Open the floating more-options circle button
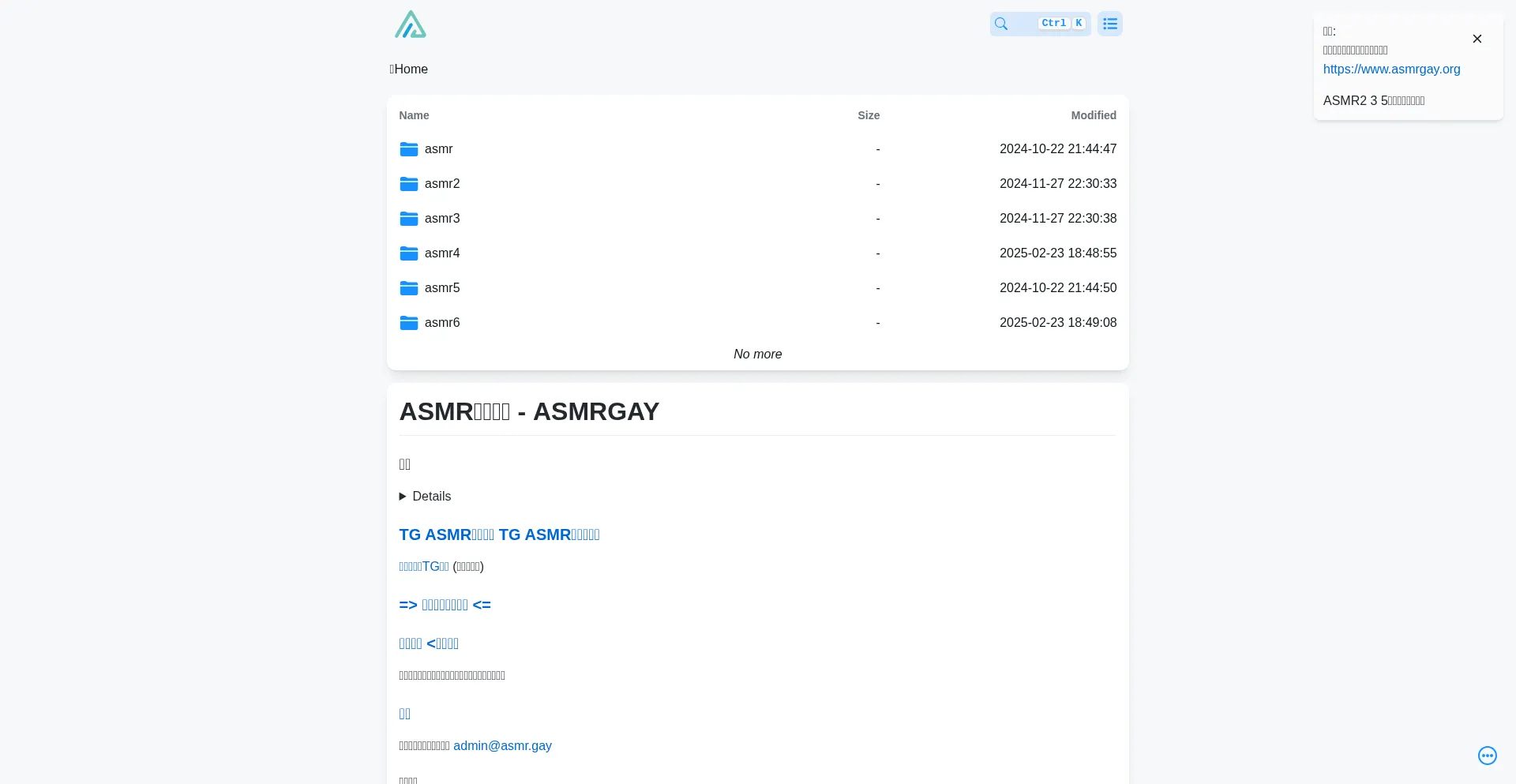 [x=1488, y=756]
